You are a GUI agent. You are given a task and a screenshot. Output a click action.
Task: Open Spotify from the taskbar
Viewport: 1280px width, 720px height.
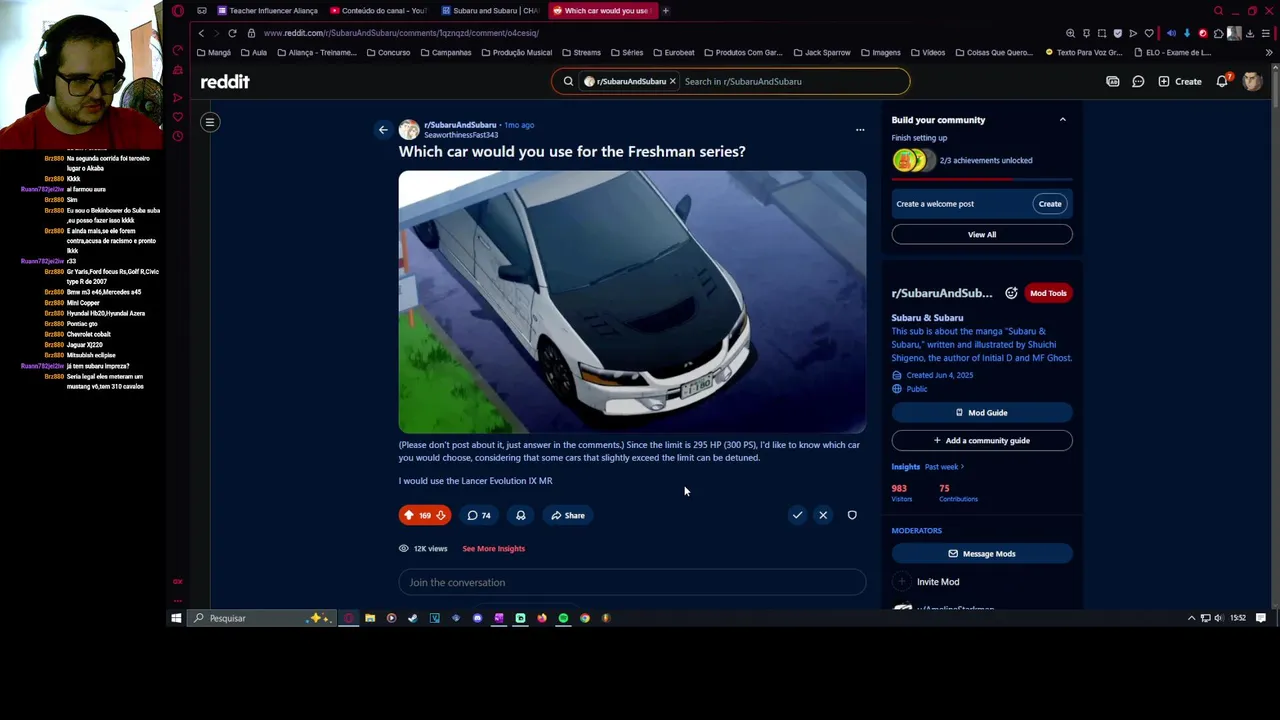coord(563,618)
